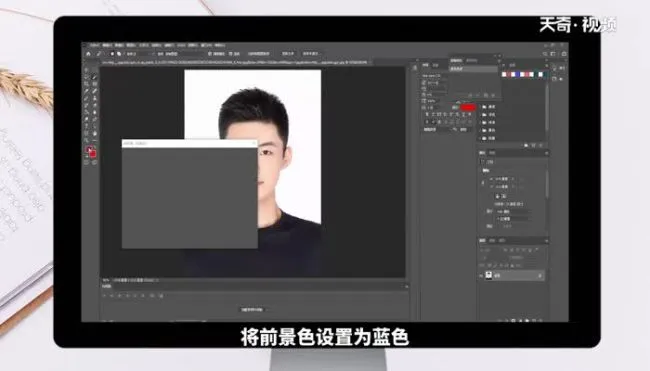Switch to the Paths tab
The width and height of the screenshot is (650, 371).
click(x=502, y=241)
